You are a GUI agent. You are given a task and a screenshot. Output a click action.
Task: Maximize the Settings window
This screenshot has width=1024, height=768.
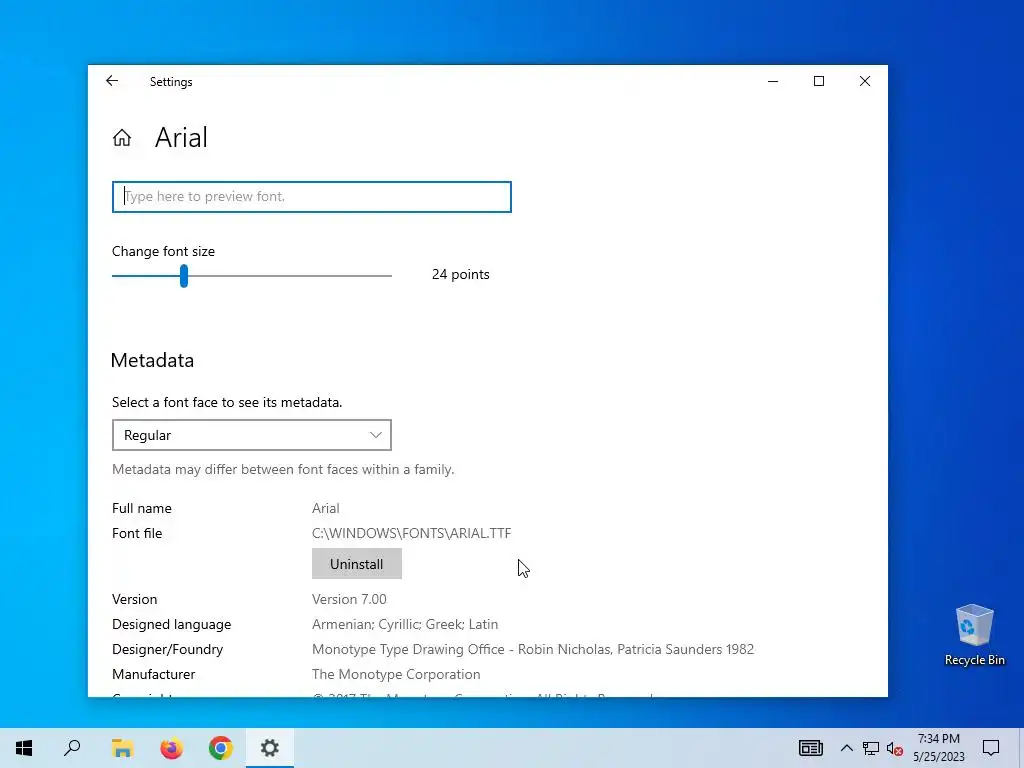[818, 81]
